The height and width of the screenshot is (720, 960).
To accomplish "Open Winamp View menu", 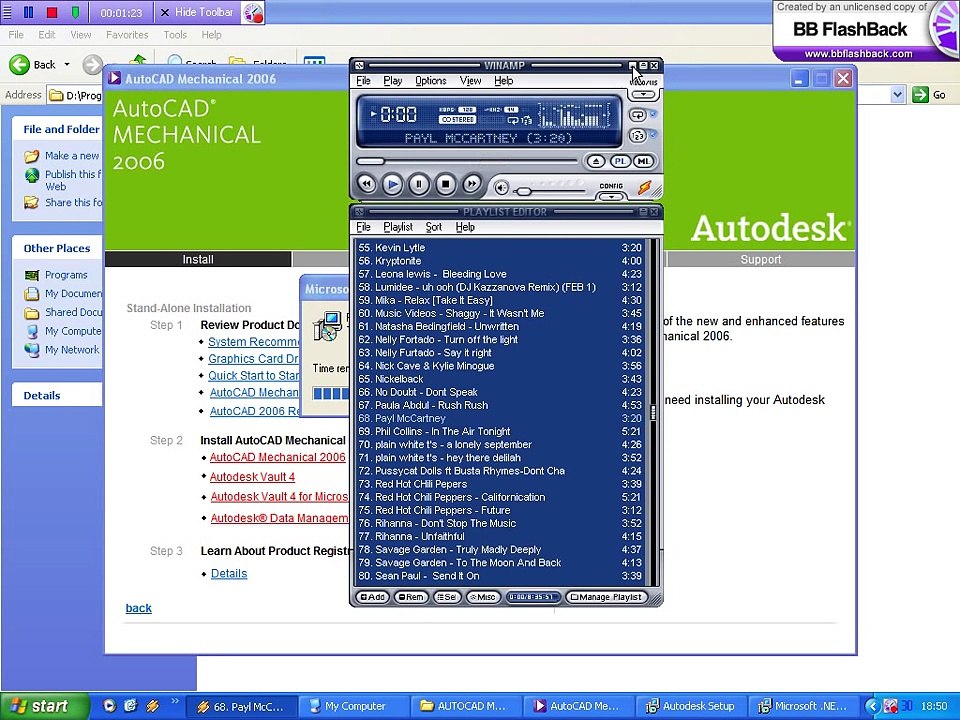I will 470,81.
